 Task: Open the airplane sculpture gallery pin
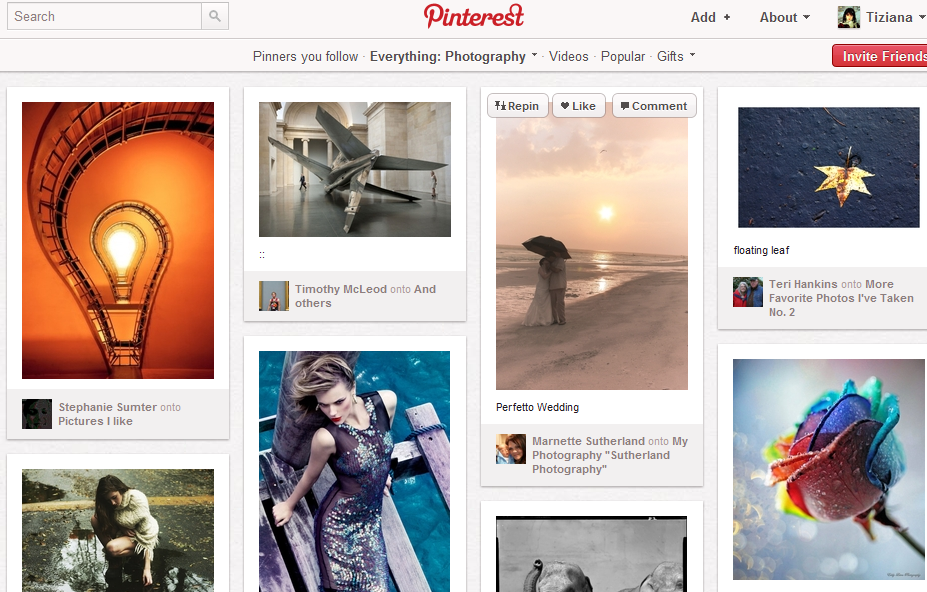coord(355,169)
